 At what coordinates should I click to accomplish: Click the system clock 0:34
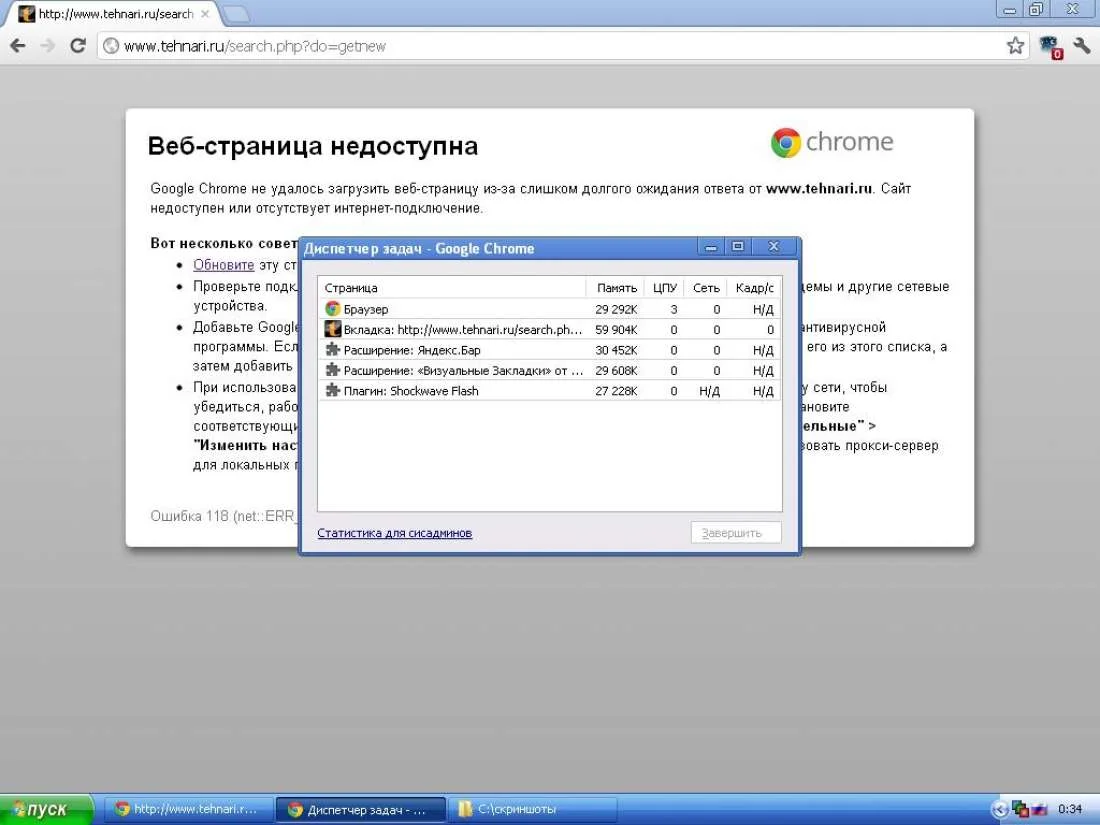coord(1070,810)
